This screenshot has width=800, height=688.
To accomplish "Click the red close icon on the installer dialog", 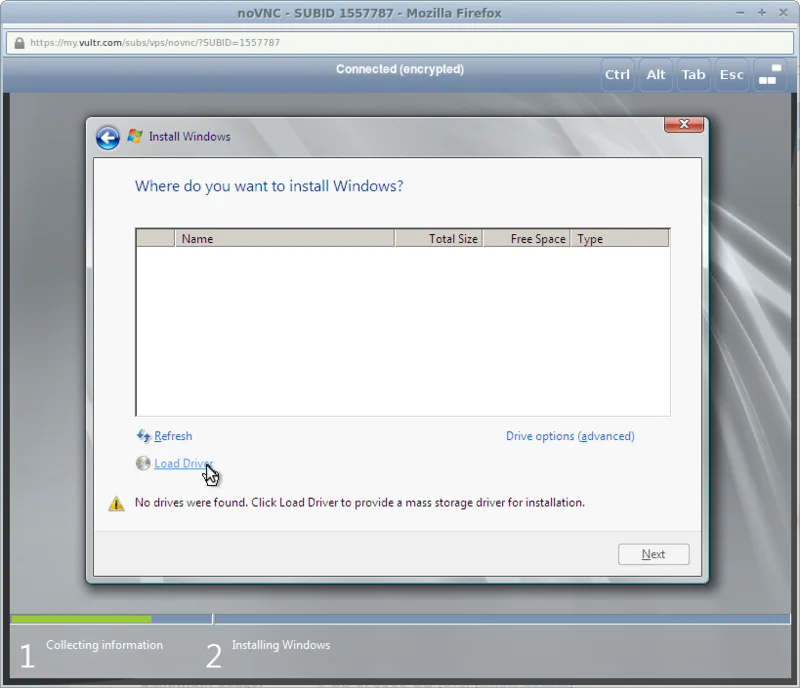I will point(684,124).
